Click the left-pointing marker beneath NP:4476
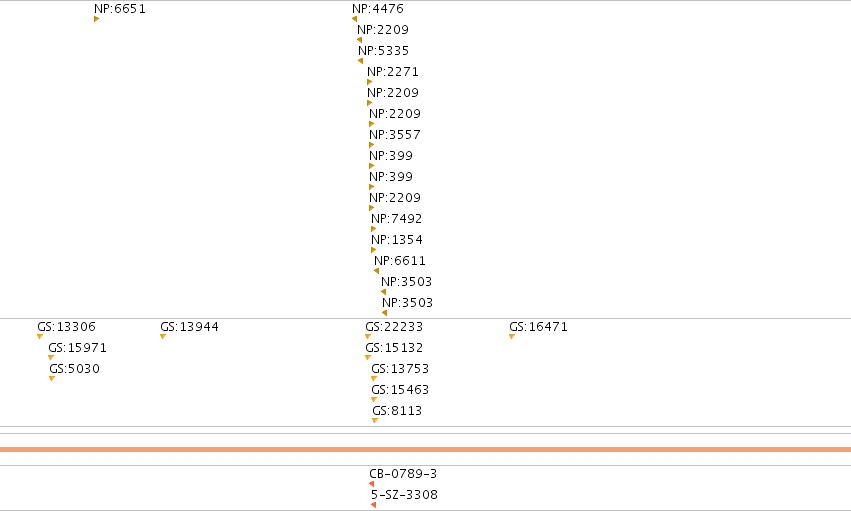This screenshot has height=511, width=851. pyautogui.click(x=354, y=20)
